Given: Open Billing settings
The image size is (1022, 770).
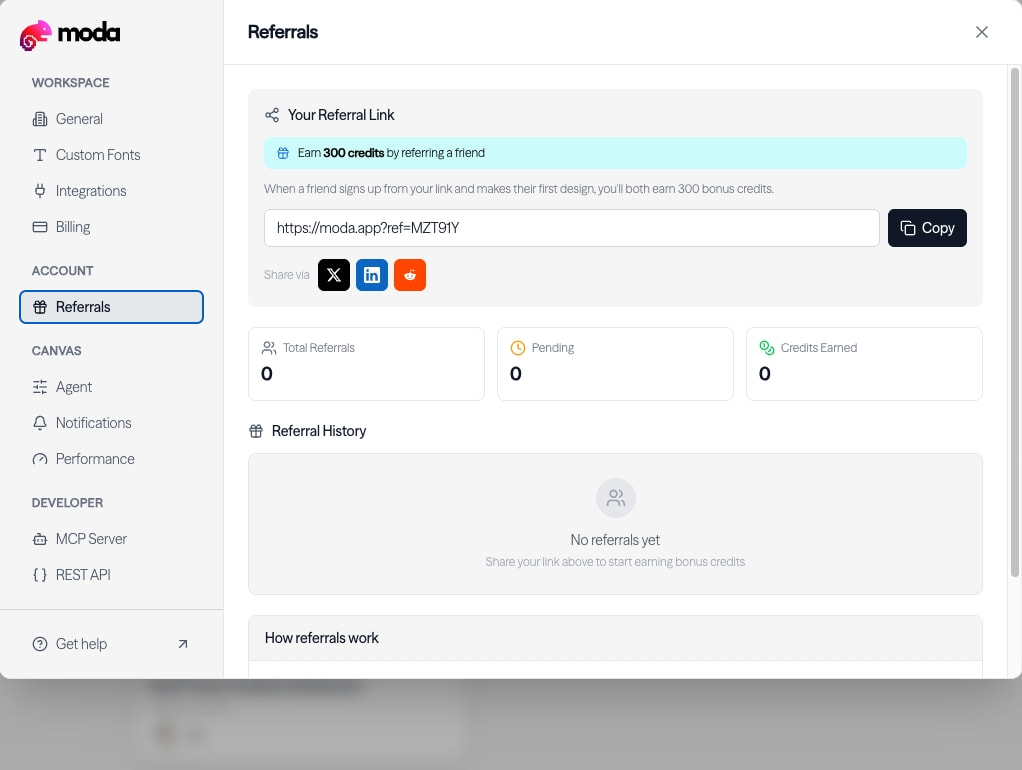Looking at the screenshot, I should pyautogui.click(x=111, y=227).
